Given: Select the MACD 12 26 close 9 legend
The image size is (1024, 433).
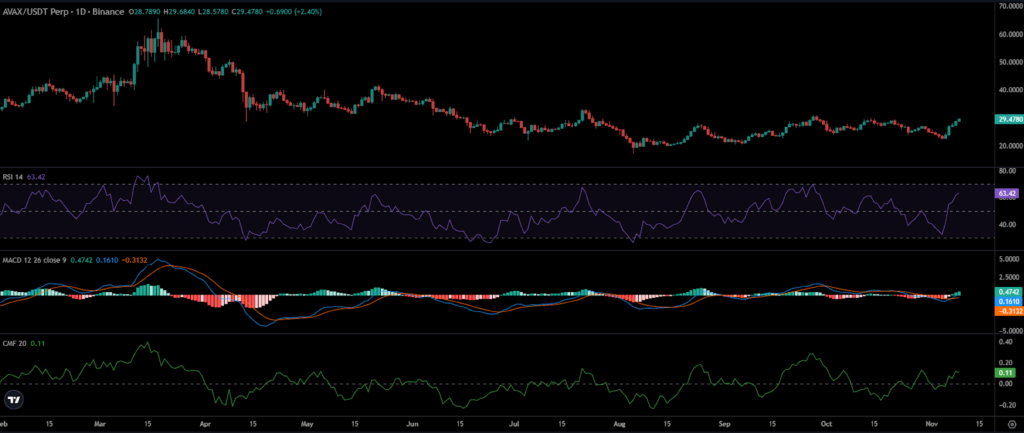Looking at the screenshot, I should pos(34,261).
